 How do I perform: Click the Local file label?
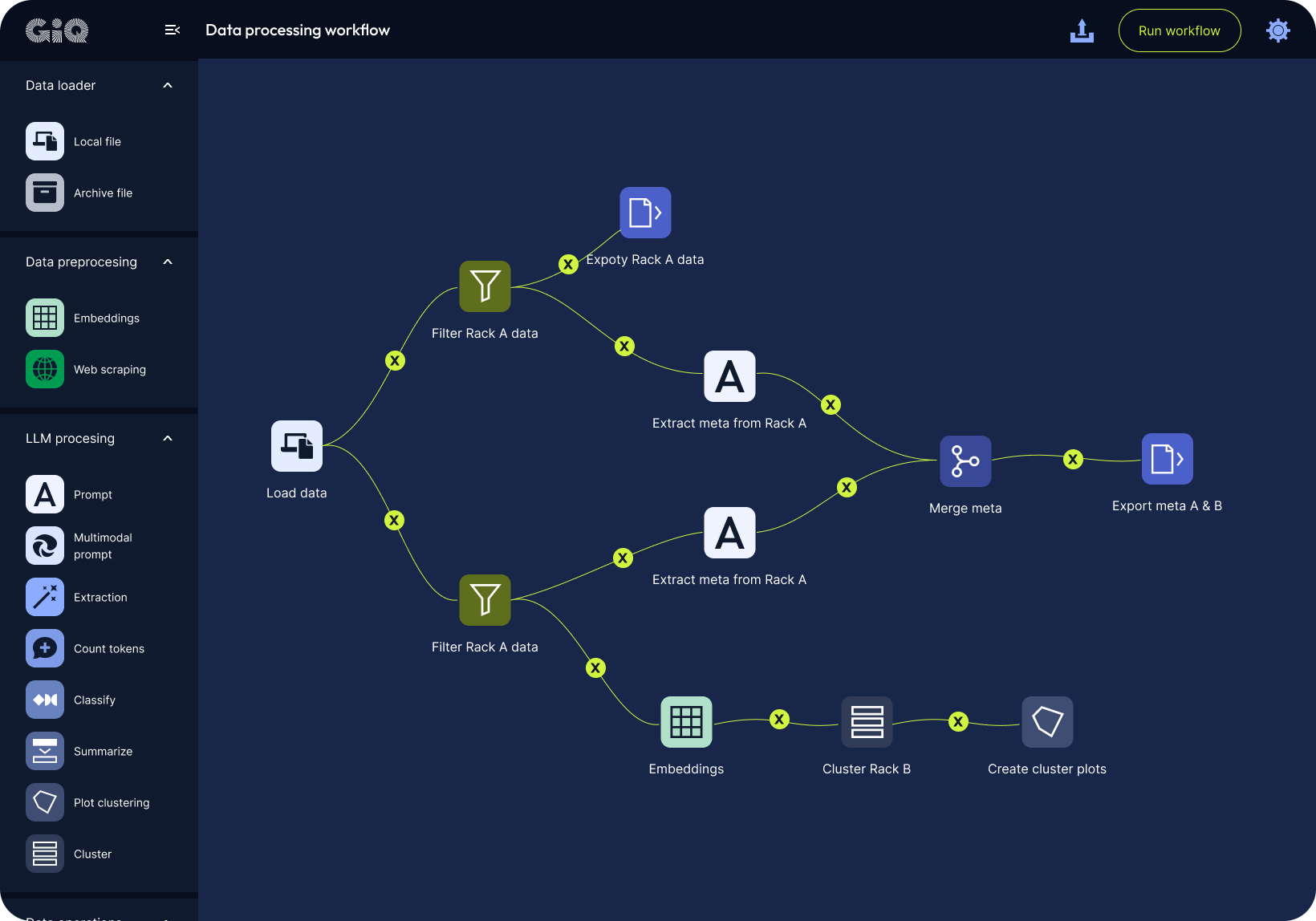tap(97, 141)
